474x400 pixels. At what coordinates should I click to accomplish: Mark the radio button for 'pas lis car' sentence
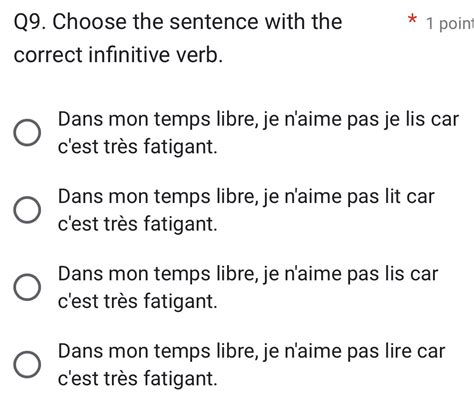point(27,287)
